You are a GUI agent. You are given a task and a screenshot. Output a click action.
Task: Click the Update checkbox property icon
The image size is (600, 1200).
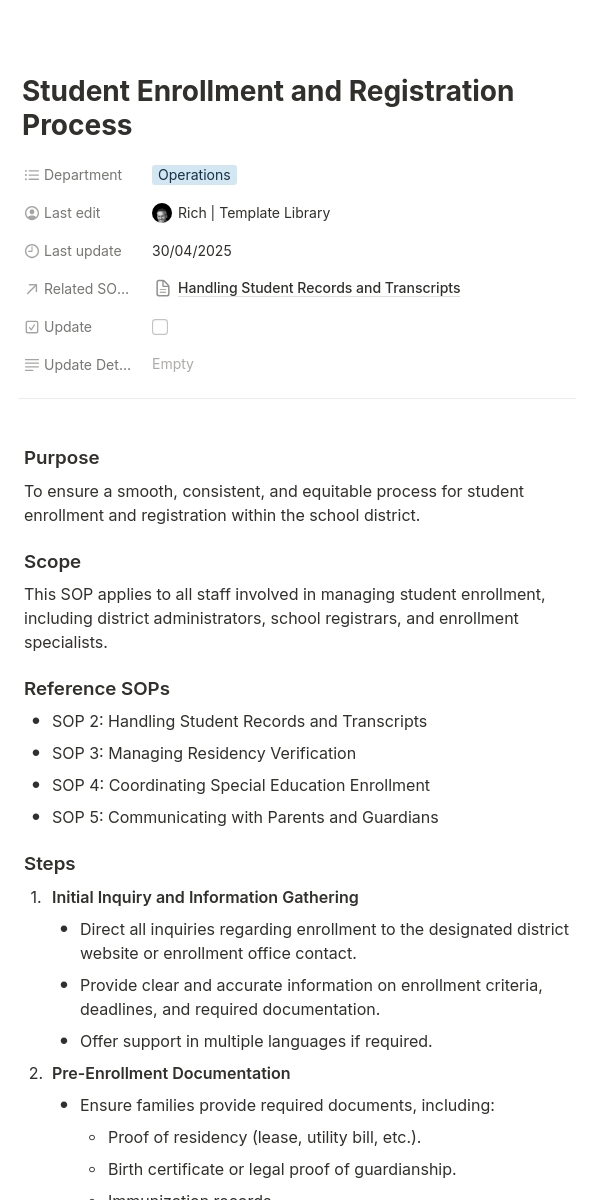pyautogui.click(x=32, y=327)
